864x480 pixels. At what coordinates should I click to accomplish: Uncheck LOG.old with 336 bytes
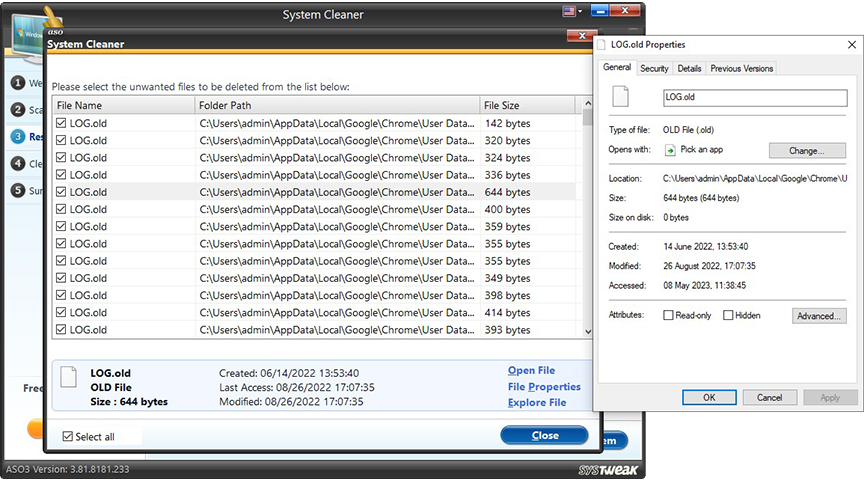(x=61, y=174)
